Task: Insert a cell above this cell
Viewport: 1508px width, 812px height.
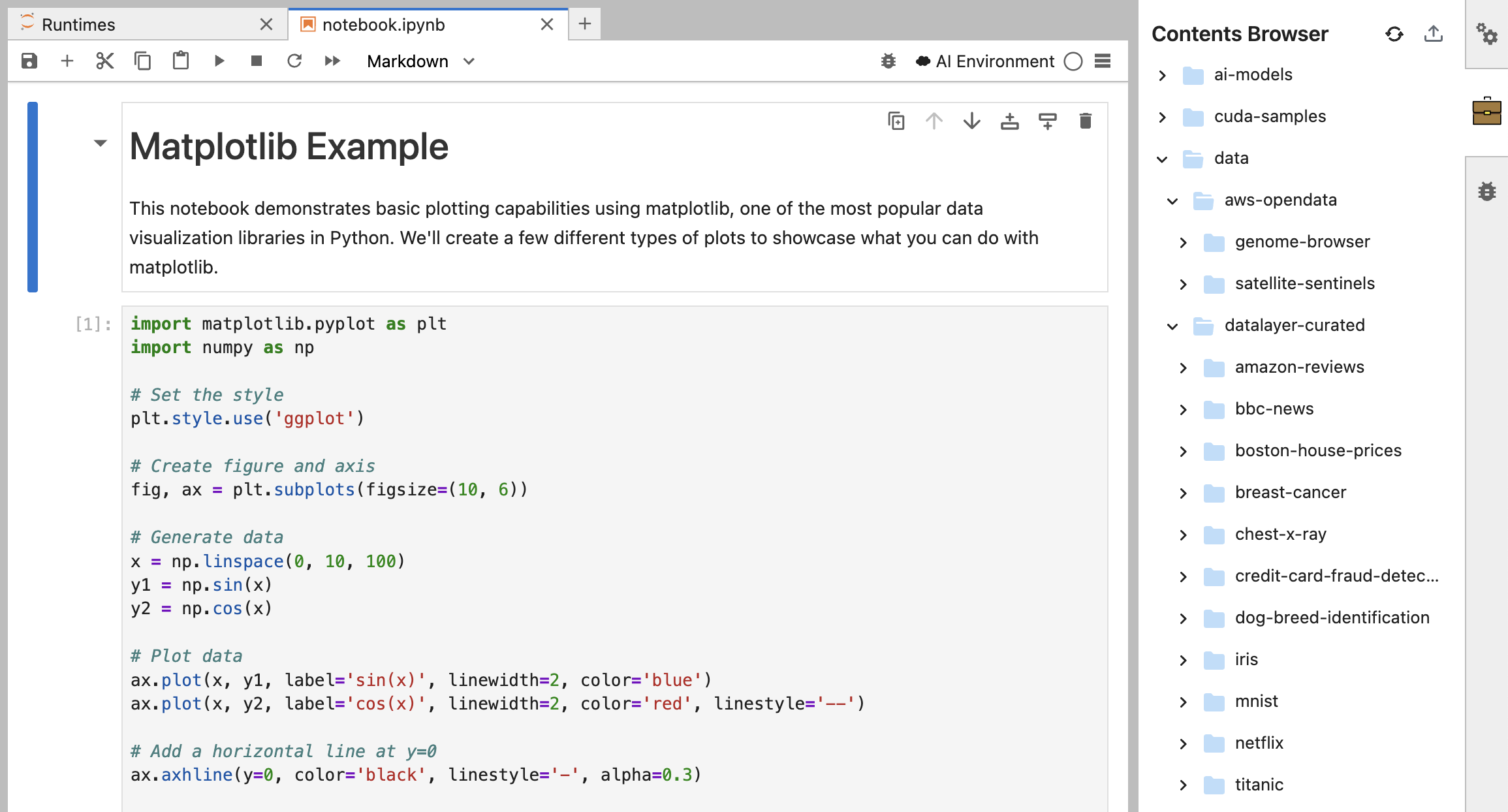Action: point(1010,121)
